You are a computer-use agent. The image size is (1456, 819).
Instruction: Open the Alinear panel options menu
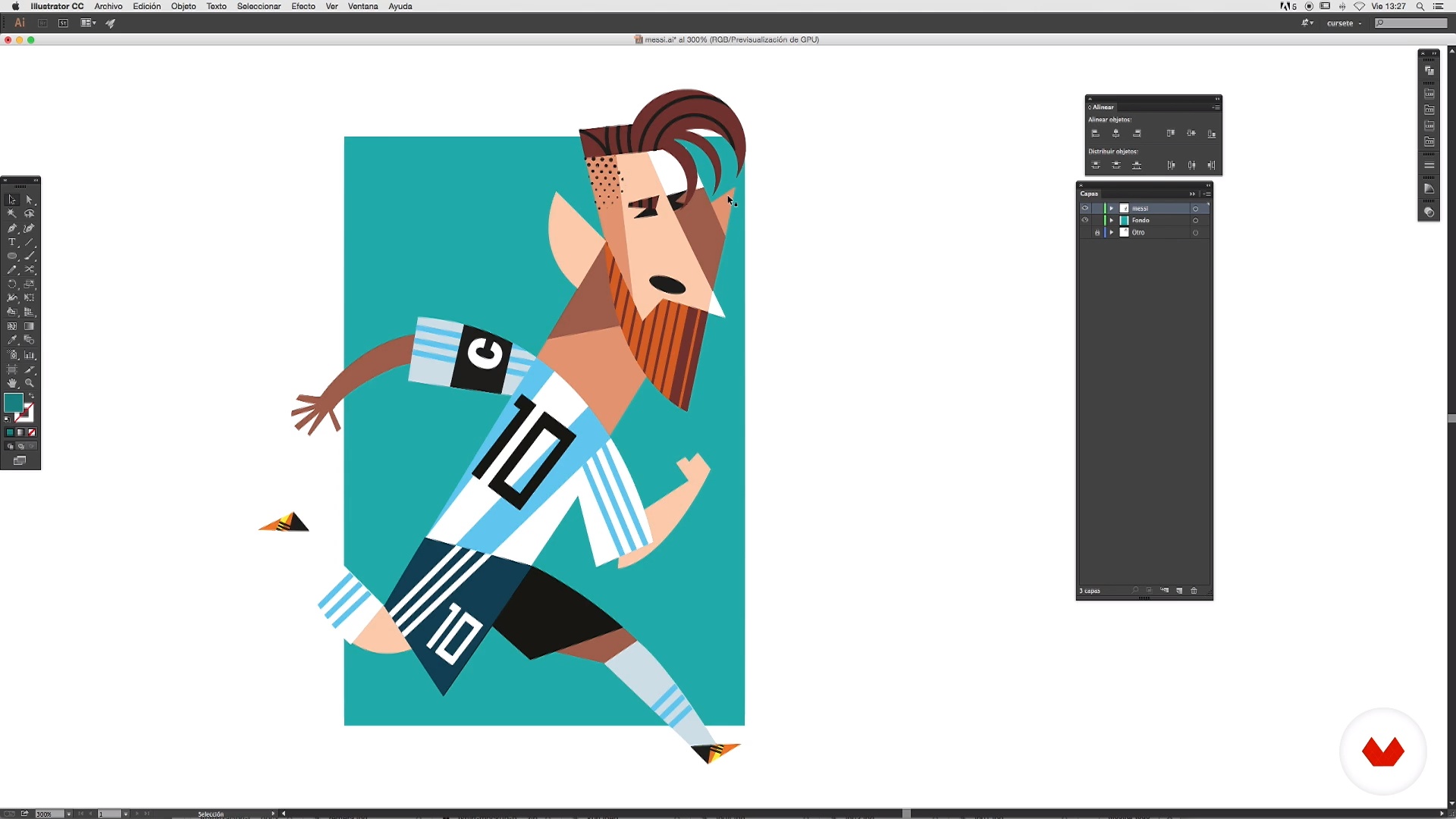coord(1216,107)
